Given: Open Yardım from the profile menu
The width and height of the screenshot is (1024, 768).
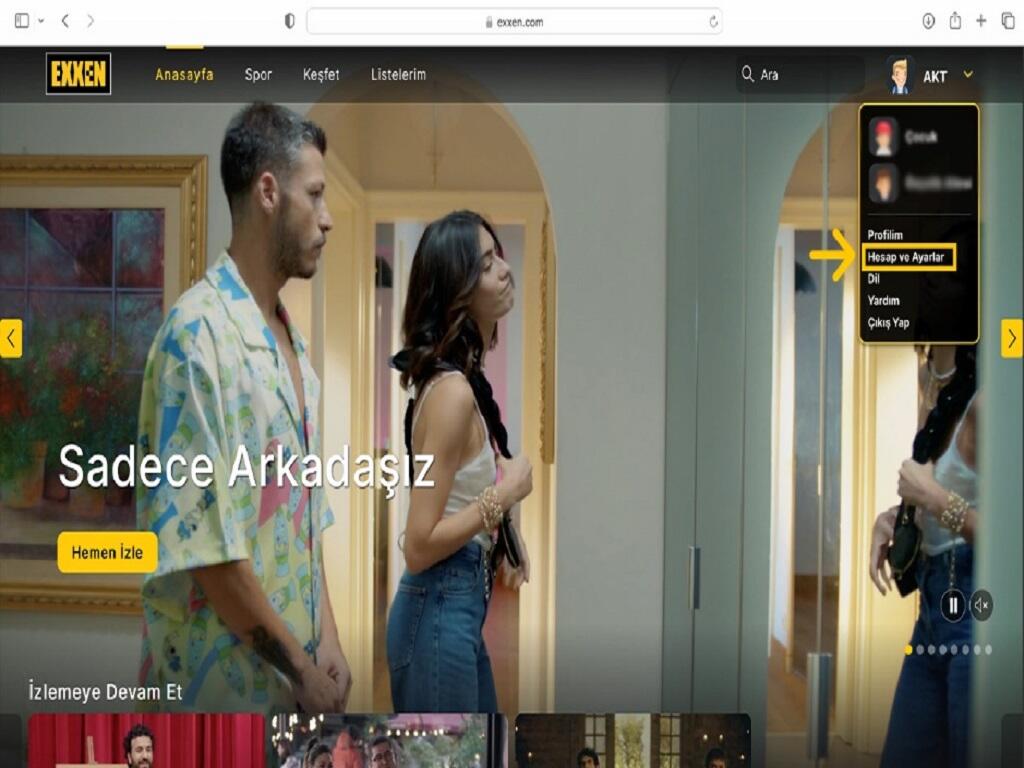Looking at the screenshot, I should click(x=883, y=300).
